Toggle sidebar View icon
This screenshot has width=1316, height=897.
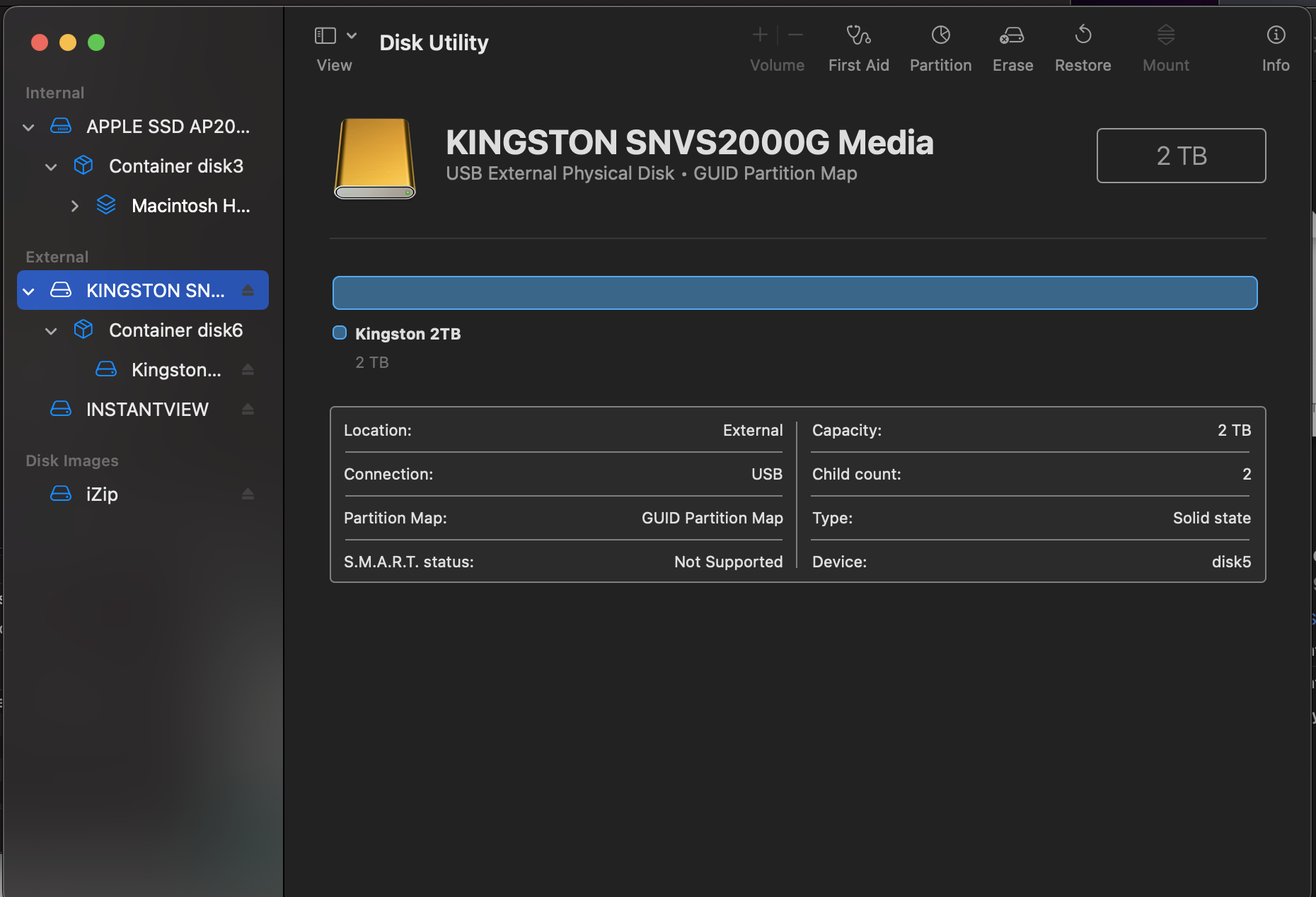325,35
